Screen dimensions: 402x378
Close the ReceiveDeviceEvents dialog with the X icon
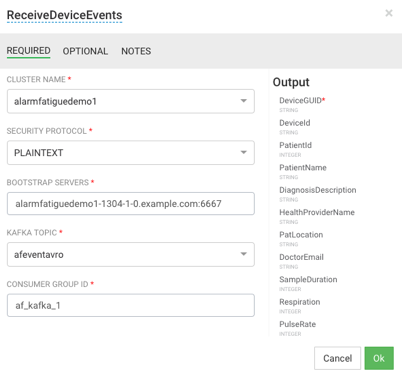tap(389, 13)
